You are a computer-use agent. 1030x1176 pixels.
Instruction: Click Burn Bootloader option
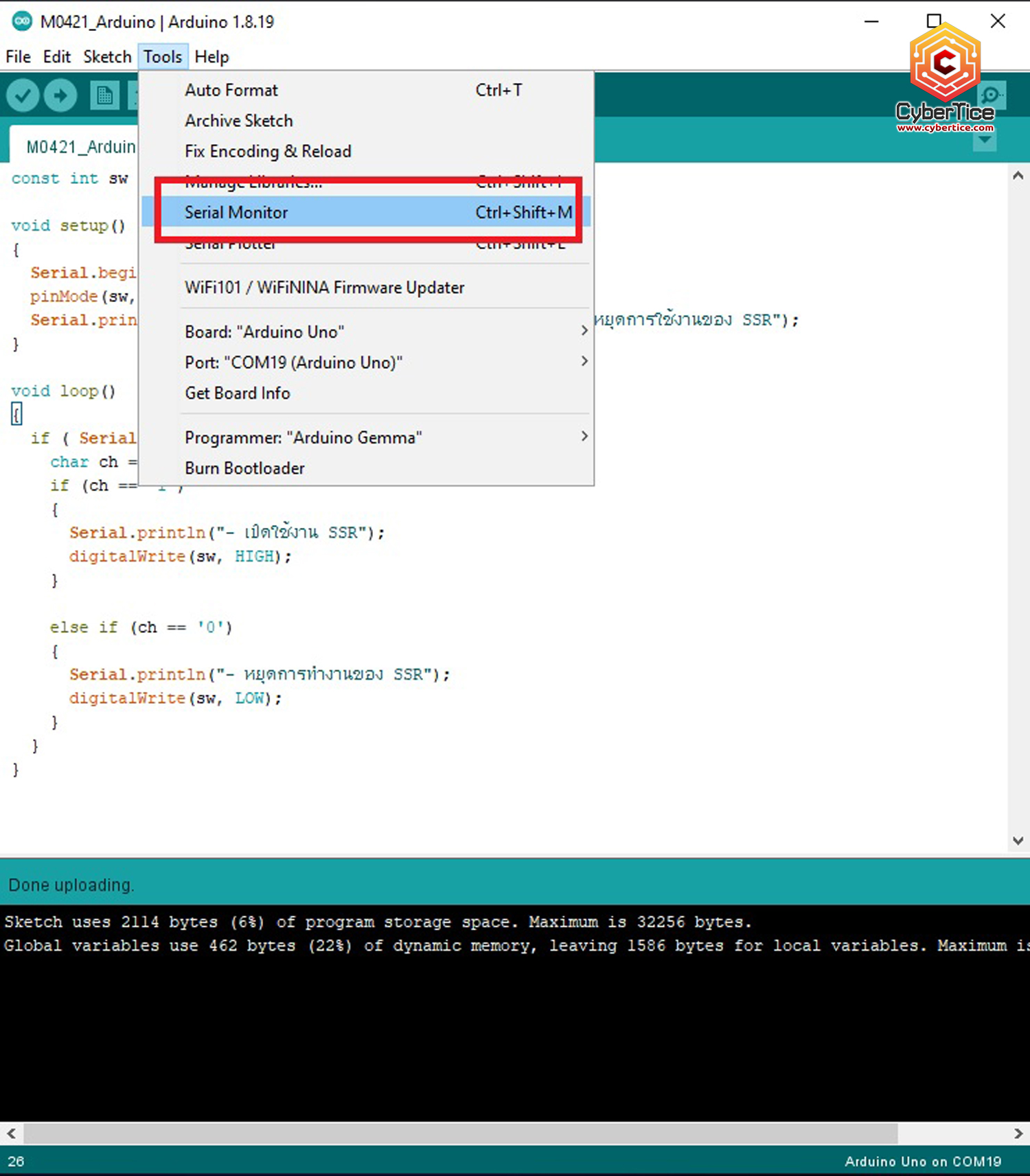[x=244, y=468]
